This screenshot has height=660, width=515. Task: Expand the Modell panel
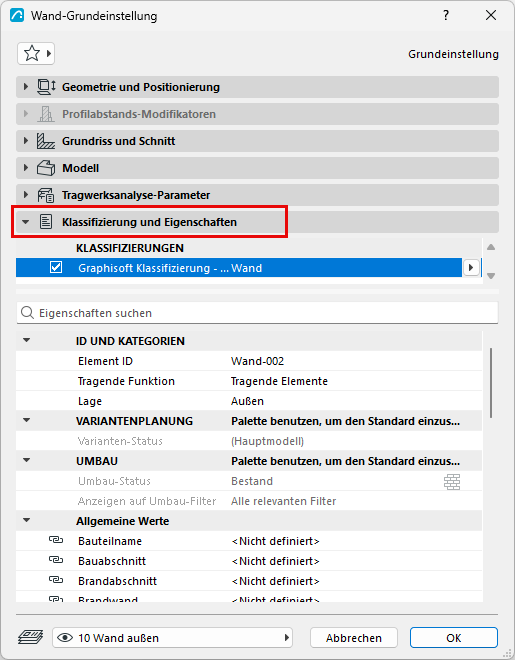coord(26,168)
